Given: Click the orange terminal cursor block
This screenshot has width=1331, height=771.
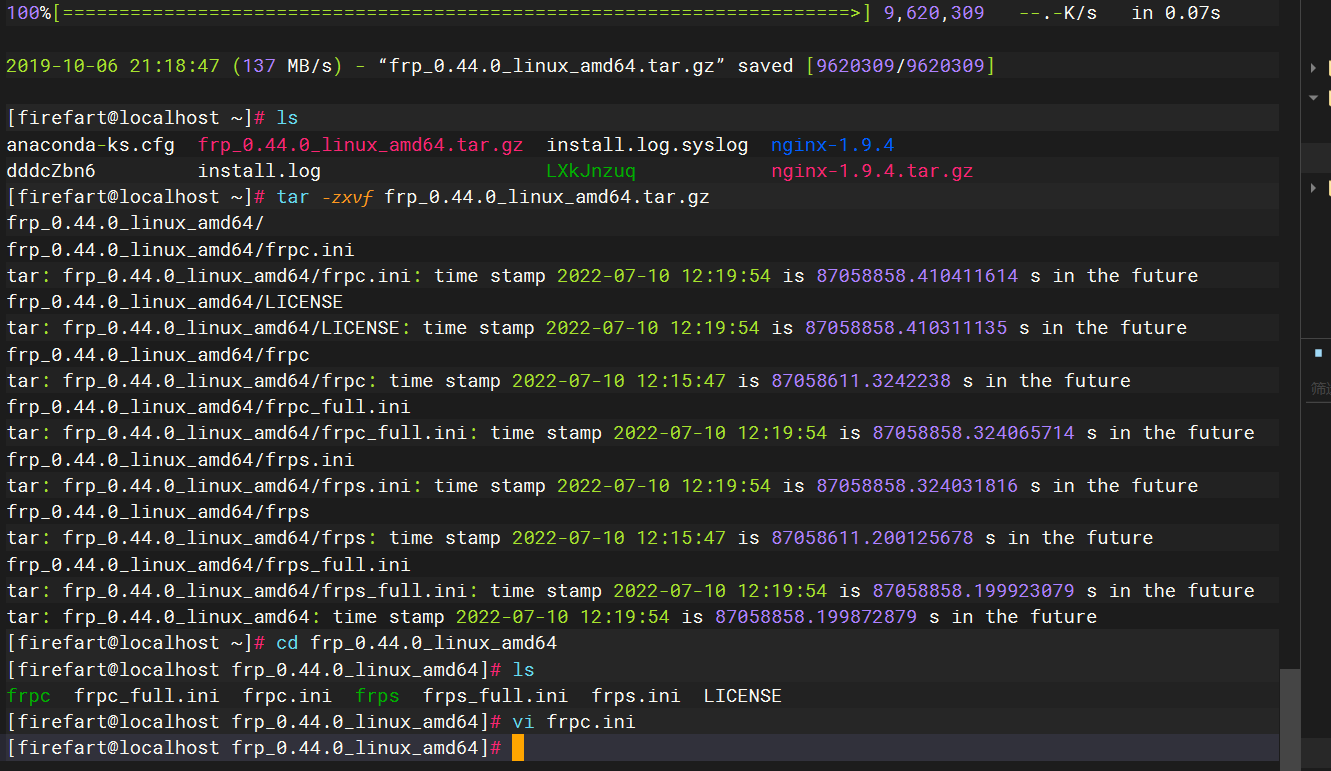Looking at the screenshot, I should coord(517,747).
